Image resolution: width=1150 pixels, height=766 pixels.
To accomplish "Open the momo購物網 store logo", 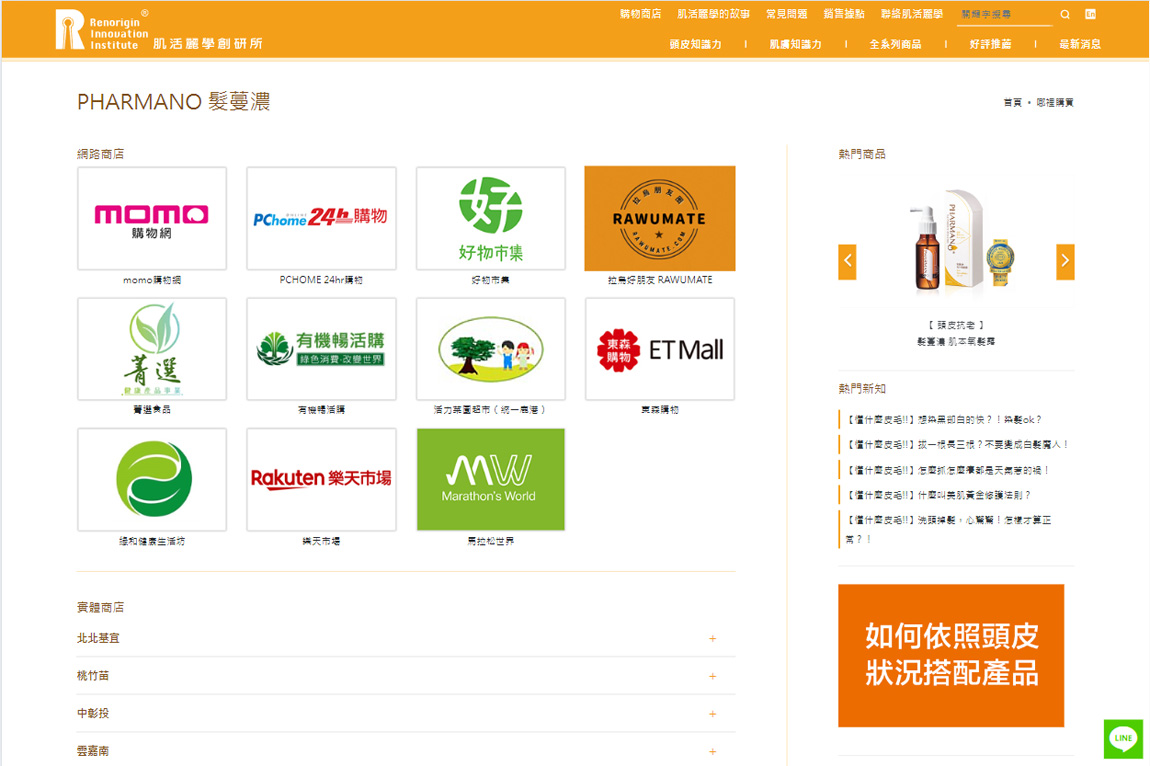I will 152,218.
